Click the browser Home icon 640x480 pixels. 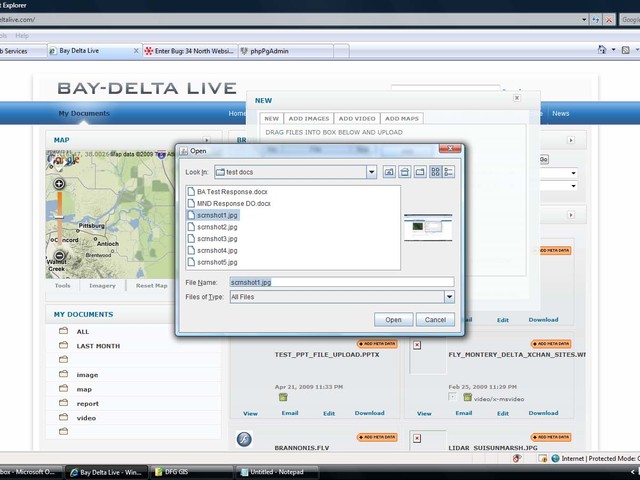click(x=602, y=50)
